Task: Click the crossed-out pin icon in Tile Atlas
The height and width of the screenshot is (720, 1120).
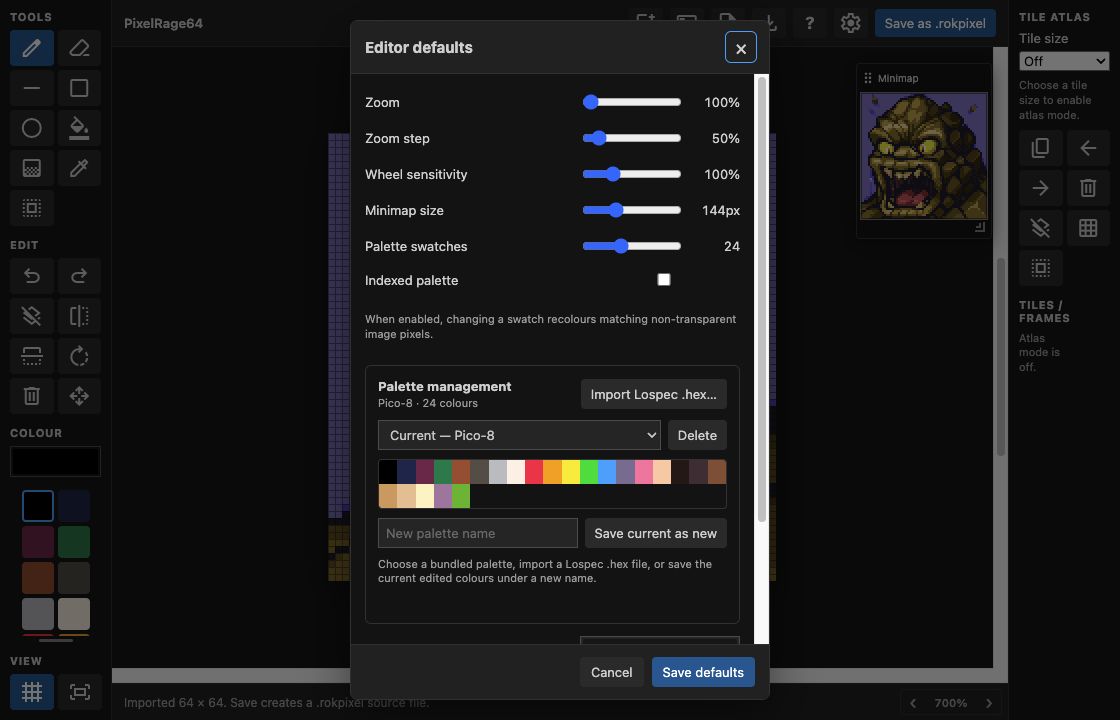Action: tap(1040, 228)
